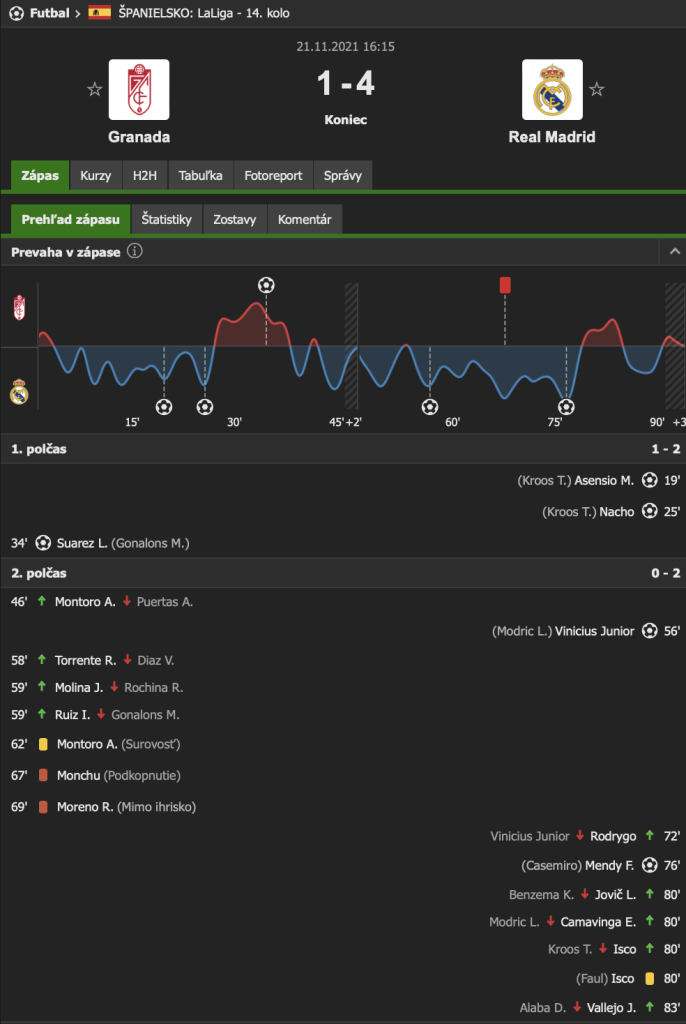
Task: Click the Futbal breadcrumb link
Action: tap(49, 13)
